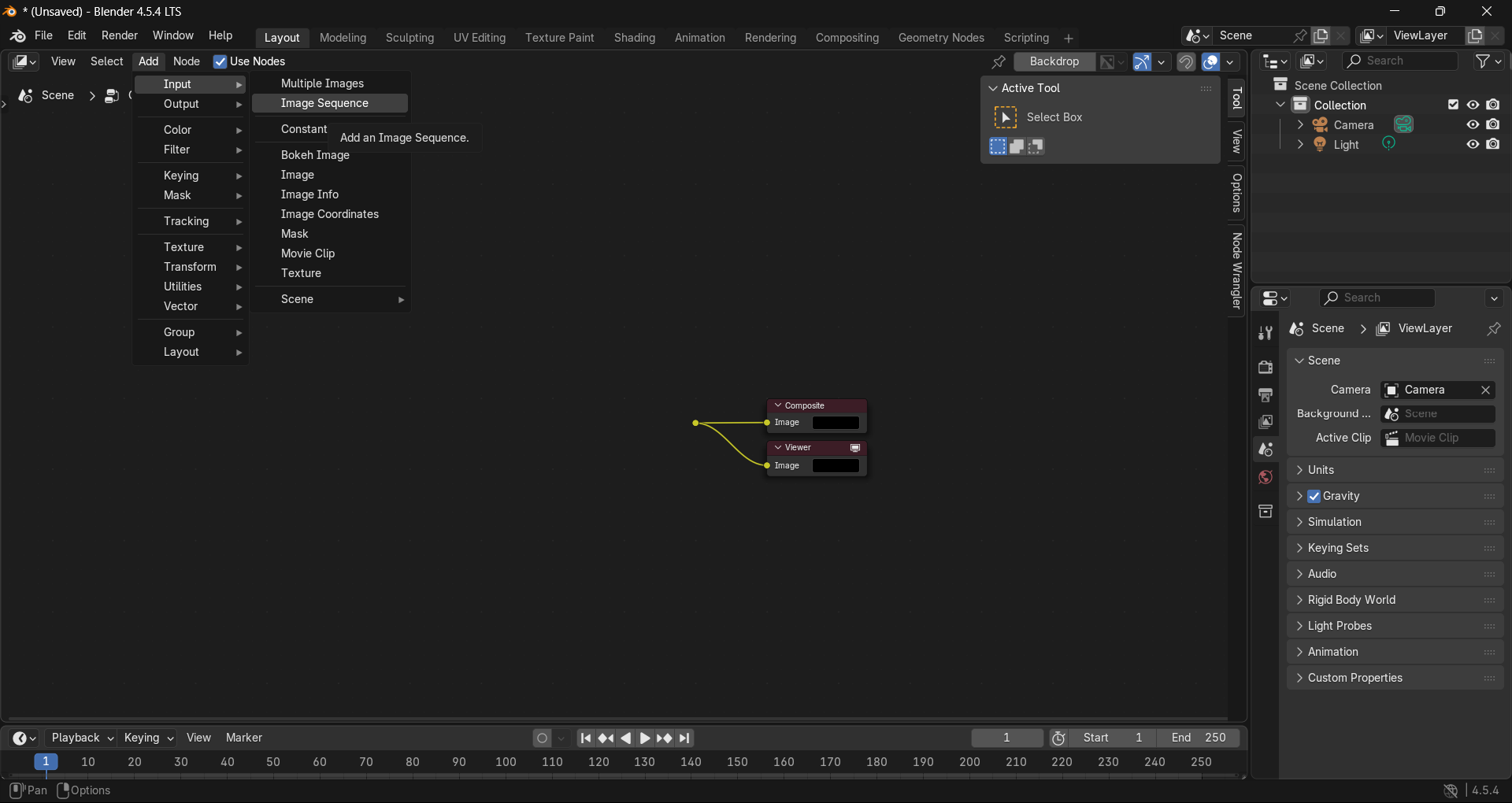1512x803 pixels.
Task: Click the End frame 250 field
Action: [1199, 738]
